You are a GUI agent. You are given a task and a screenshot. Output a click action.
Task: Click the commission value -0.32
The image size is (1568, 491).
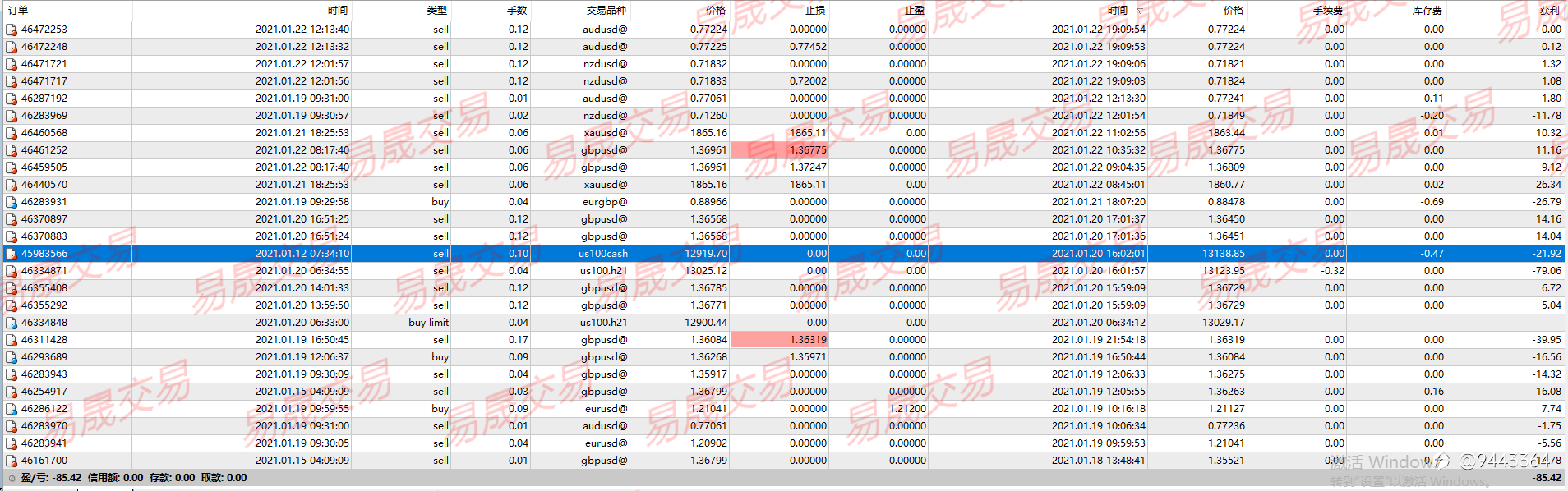(x=1333, y=271)
